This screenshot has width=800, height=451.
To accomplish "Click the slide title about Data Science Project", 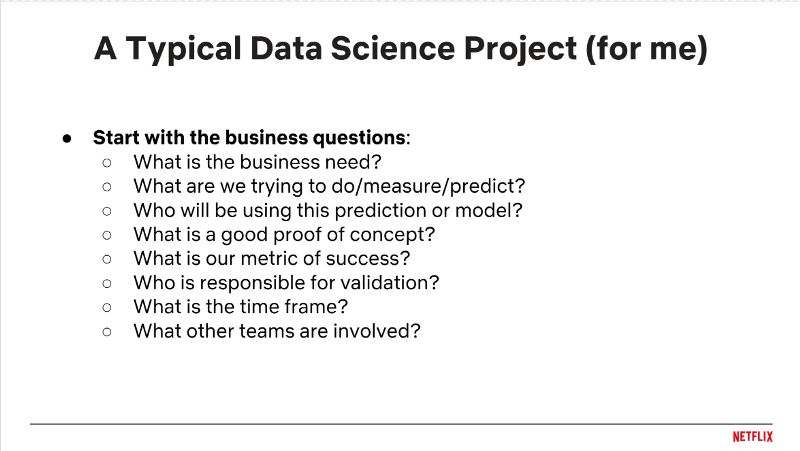I will 400,49.
